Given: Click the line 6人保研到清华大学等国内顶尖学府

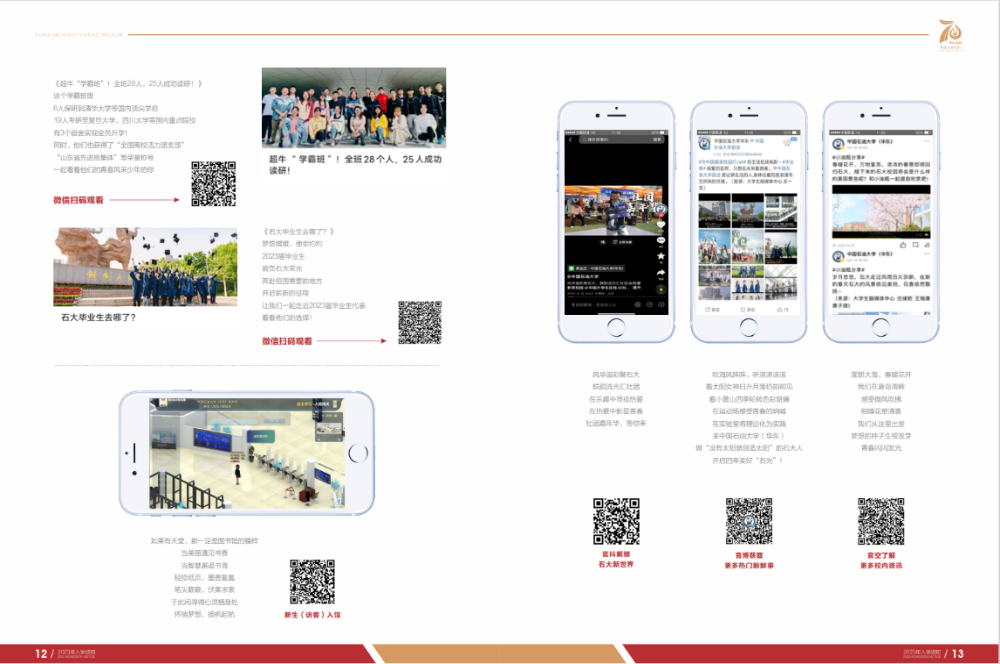Looking at the screenshot, I should point(106,108).
